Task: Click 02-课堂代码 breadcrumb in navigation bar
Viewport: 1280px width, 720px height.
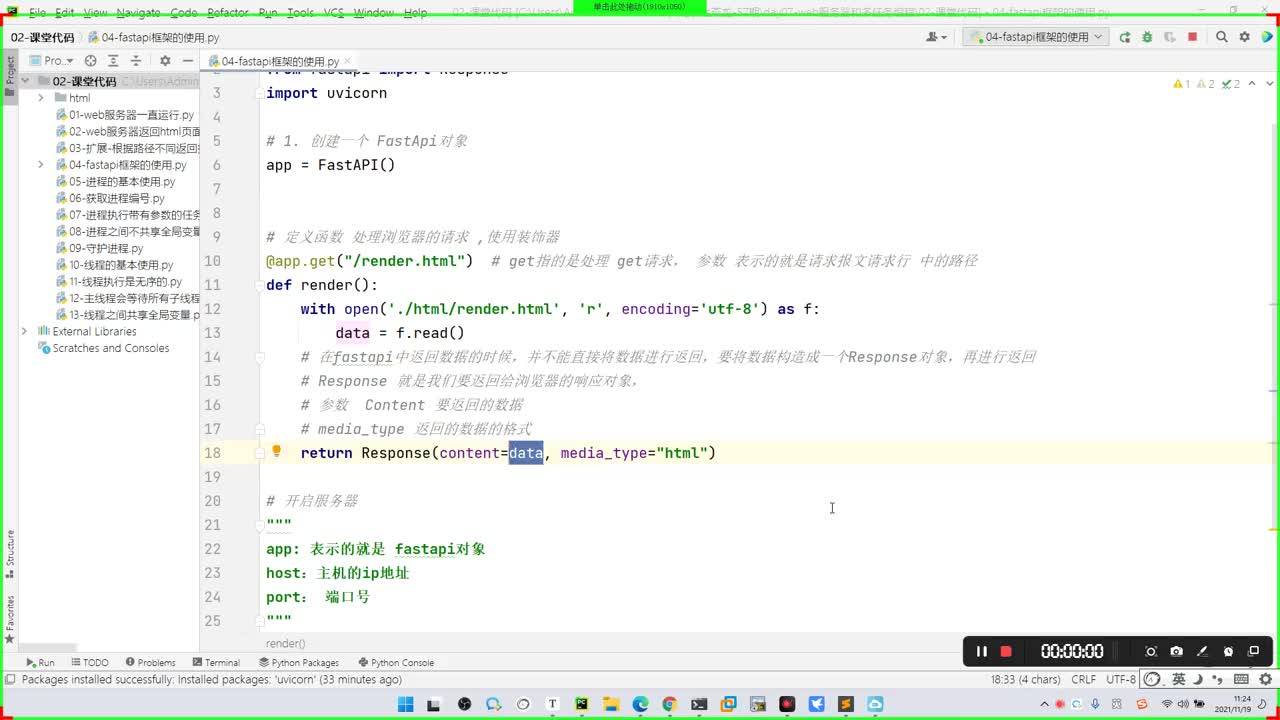Action: coord(42,37)
